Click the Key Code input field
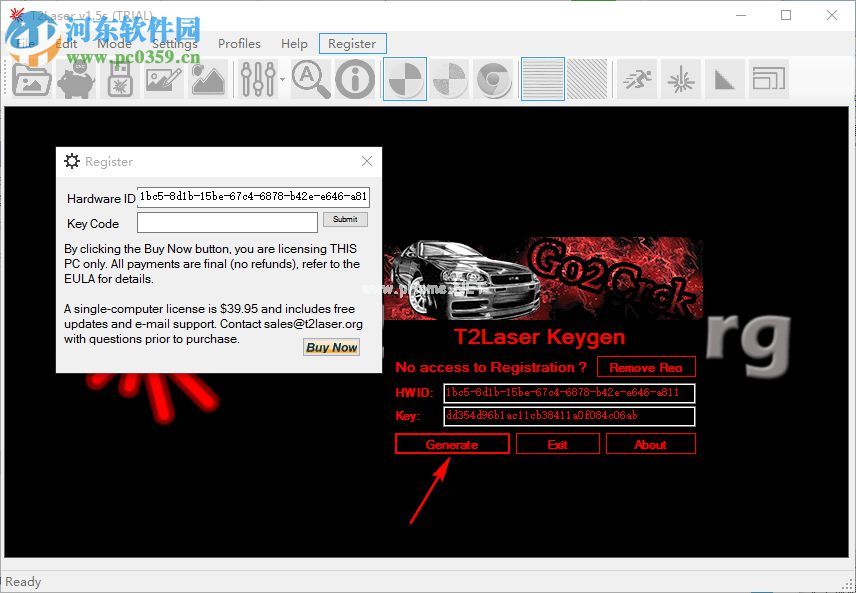The width and height of the screenshot is (856, 593). [227, 223]
